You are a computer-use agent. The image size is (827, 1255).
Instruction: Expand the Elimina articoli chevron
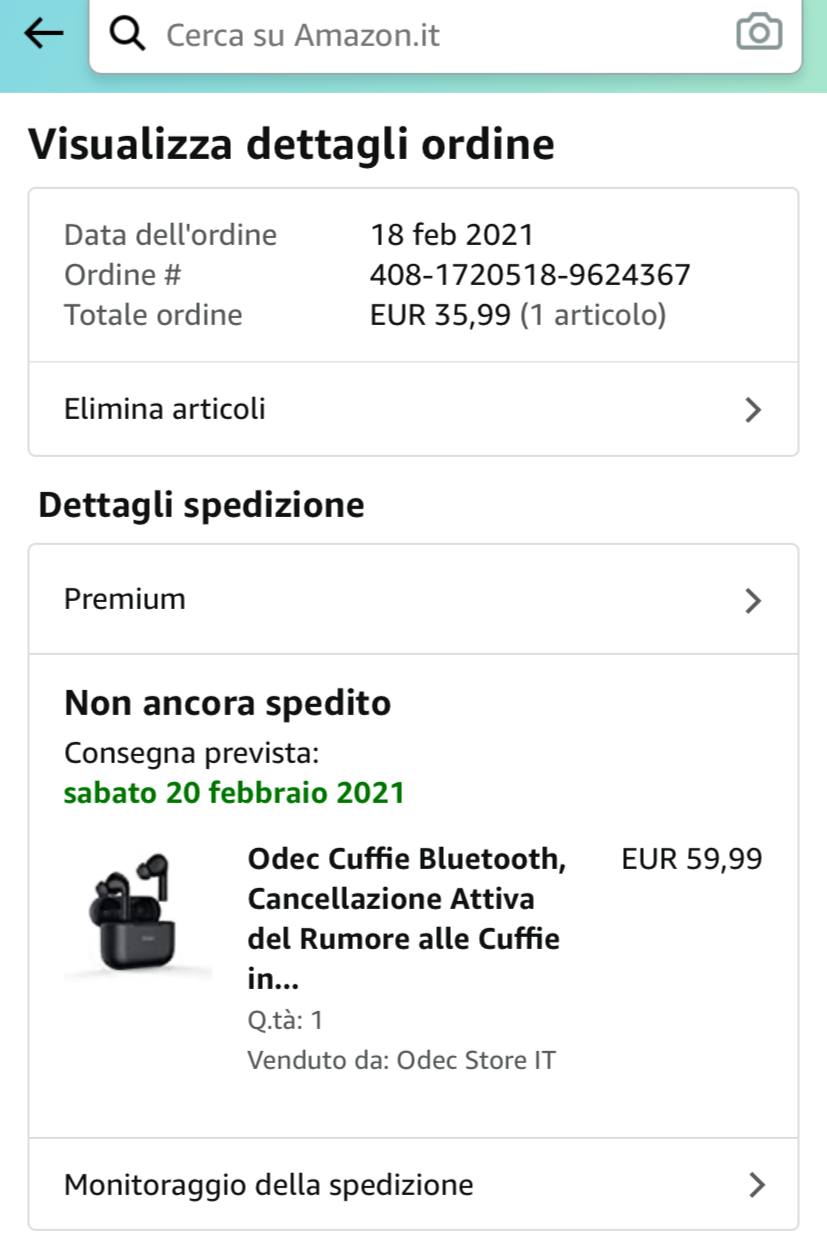coord(754,410)
